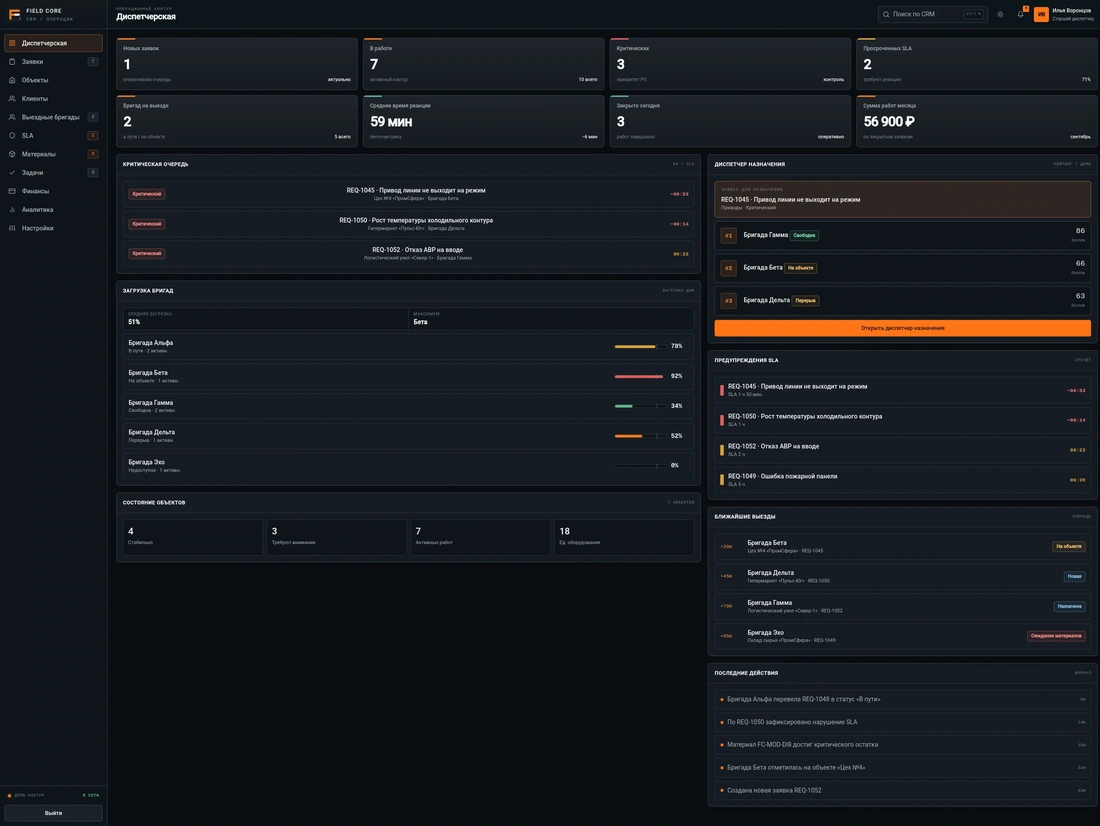Screen dimensions: 1100x826
Task: Click the Стабильно objects tile showing 4
Action: point(192,537)
